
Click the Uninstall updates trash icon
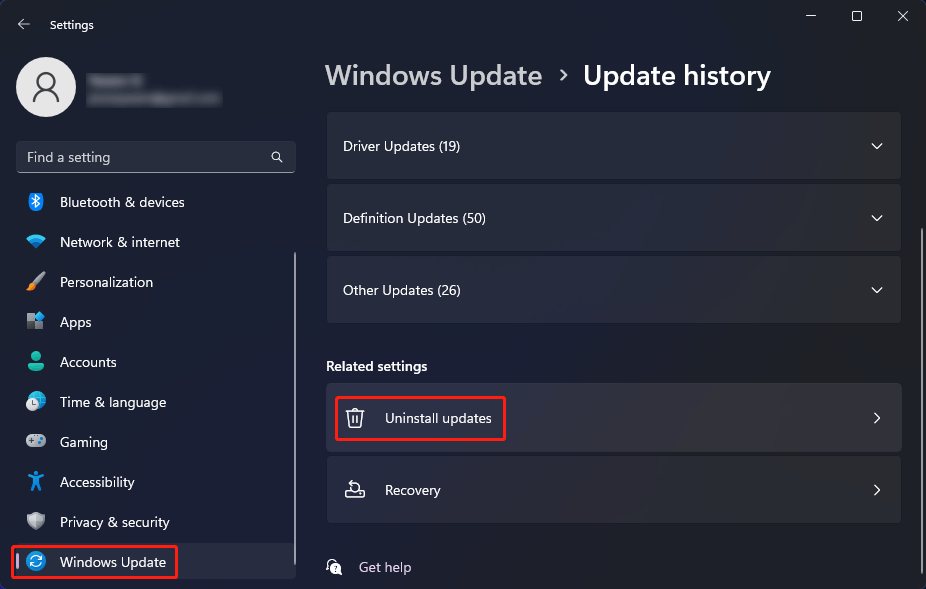(x=355, y=418)
